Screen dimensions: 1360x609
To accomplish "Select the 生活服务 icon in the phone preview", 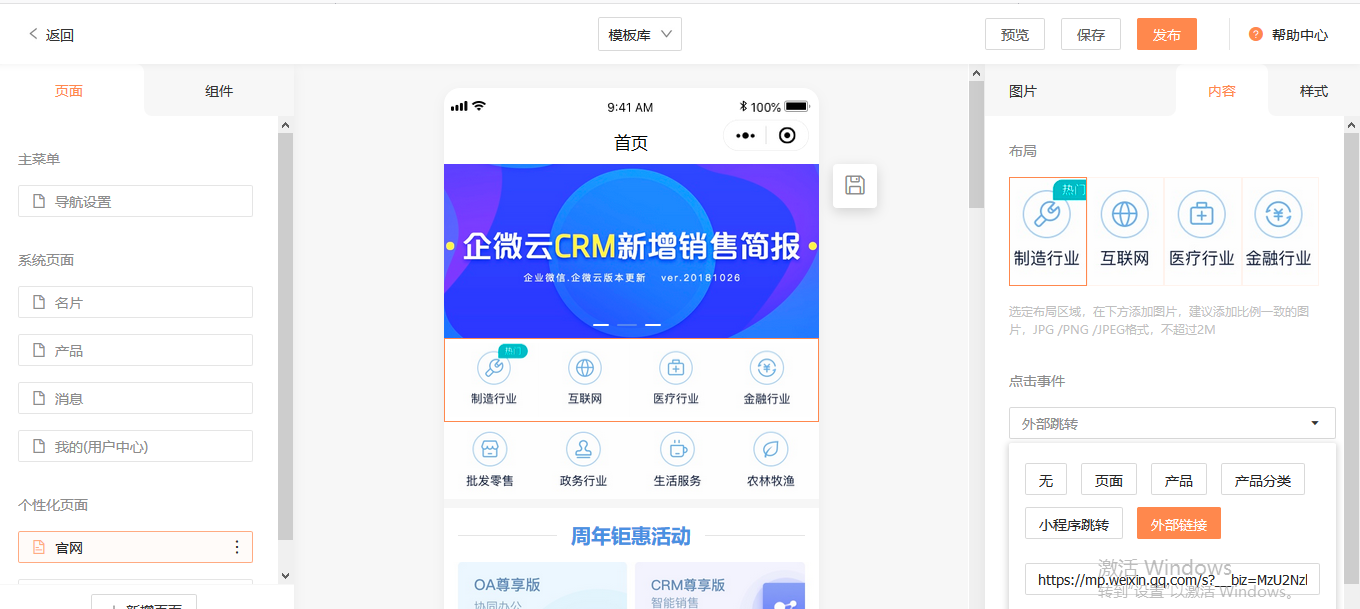I will coord(676,449).
